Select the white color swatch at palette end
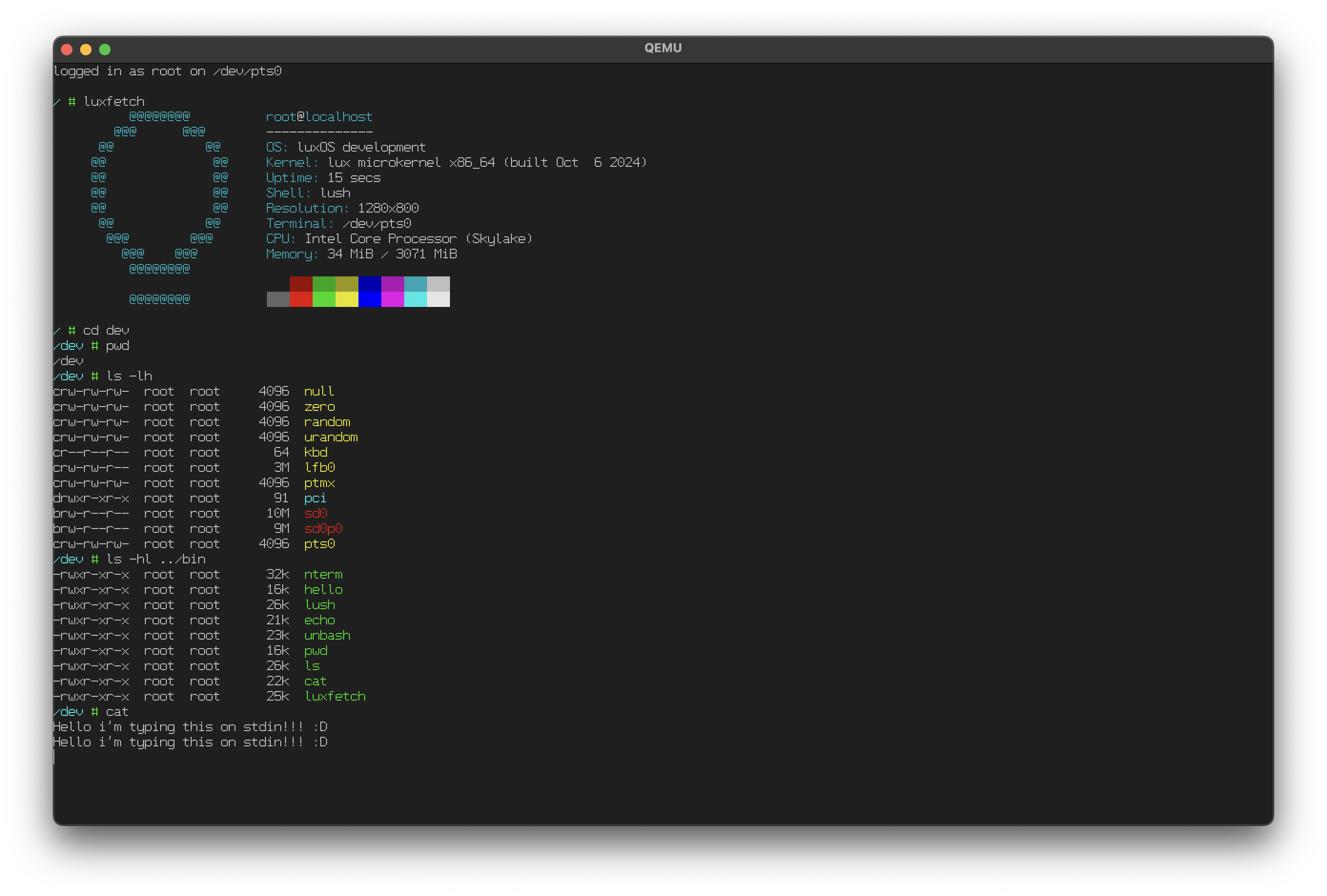The image size is (1327, 896). 438,298
